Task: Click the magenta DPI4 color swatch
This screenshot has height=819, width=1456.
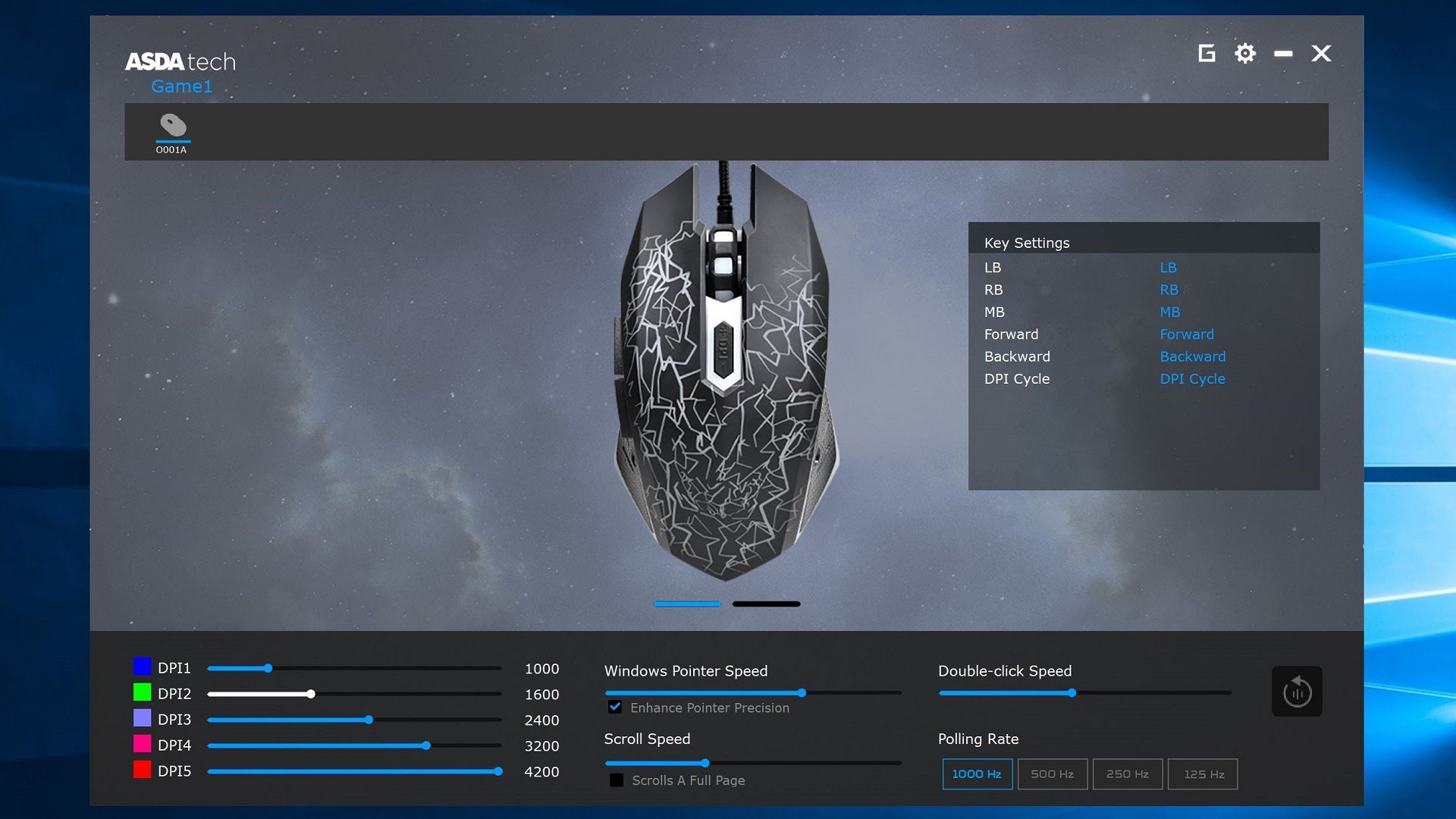Action: (x=141, y=745)
